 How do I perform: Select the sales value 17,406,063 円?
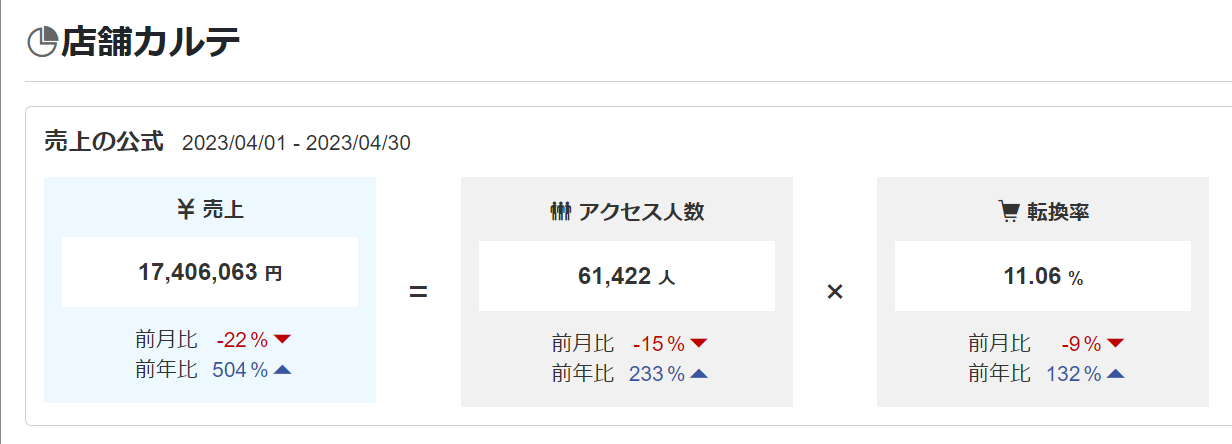coord(210,271)
